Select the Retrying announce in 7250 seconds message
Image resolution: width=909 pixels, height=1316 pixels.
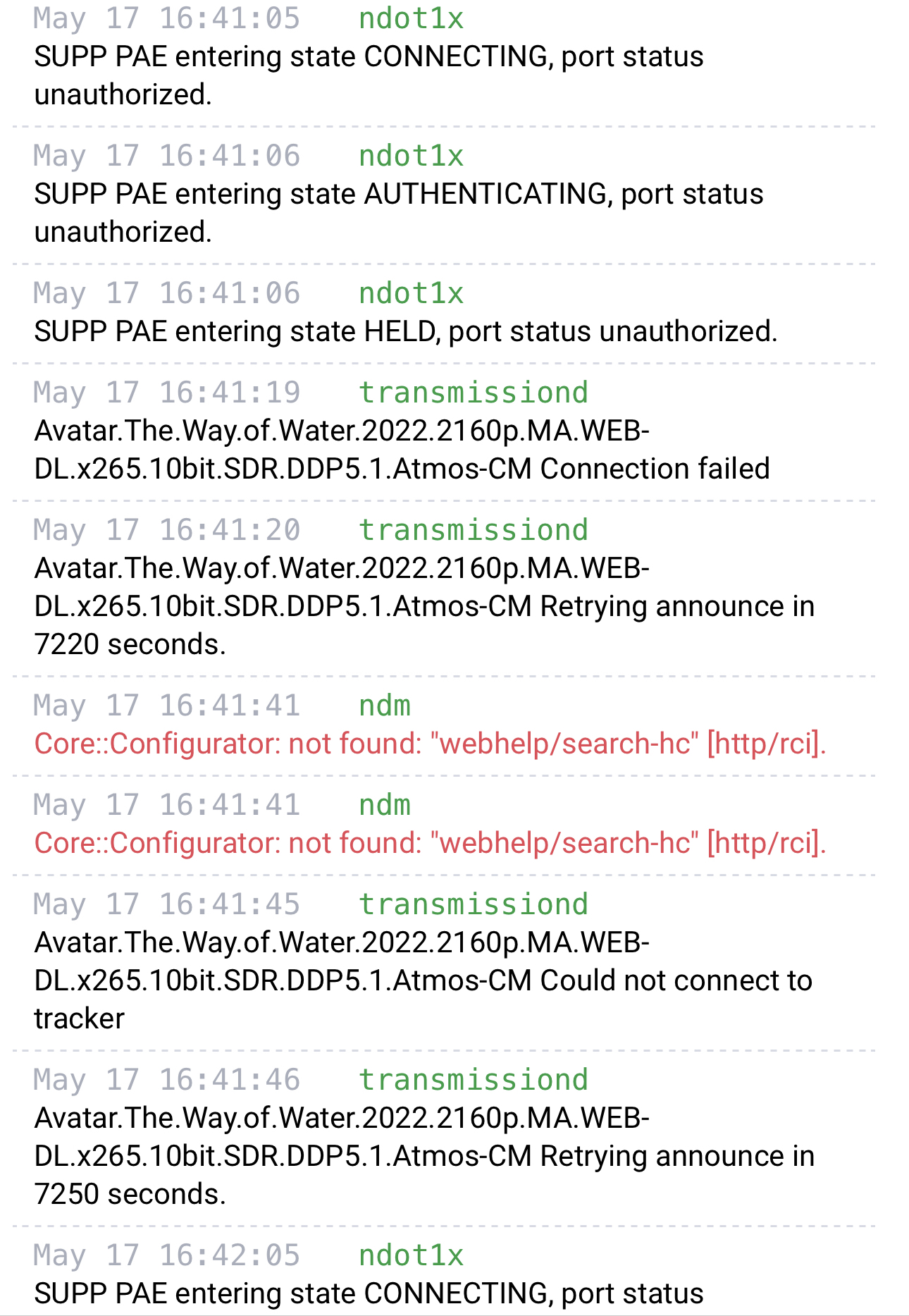pos(424,1156)
